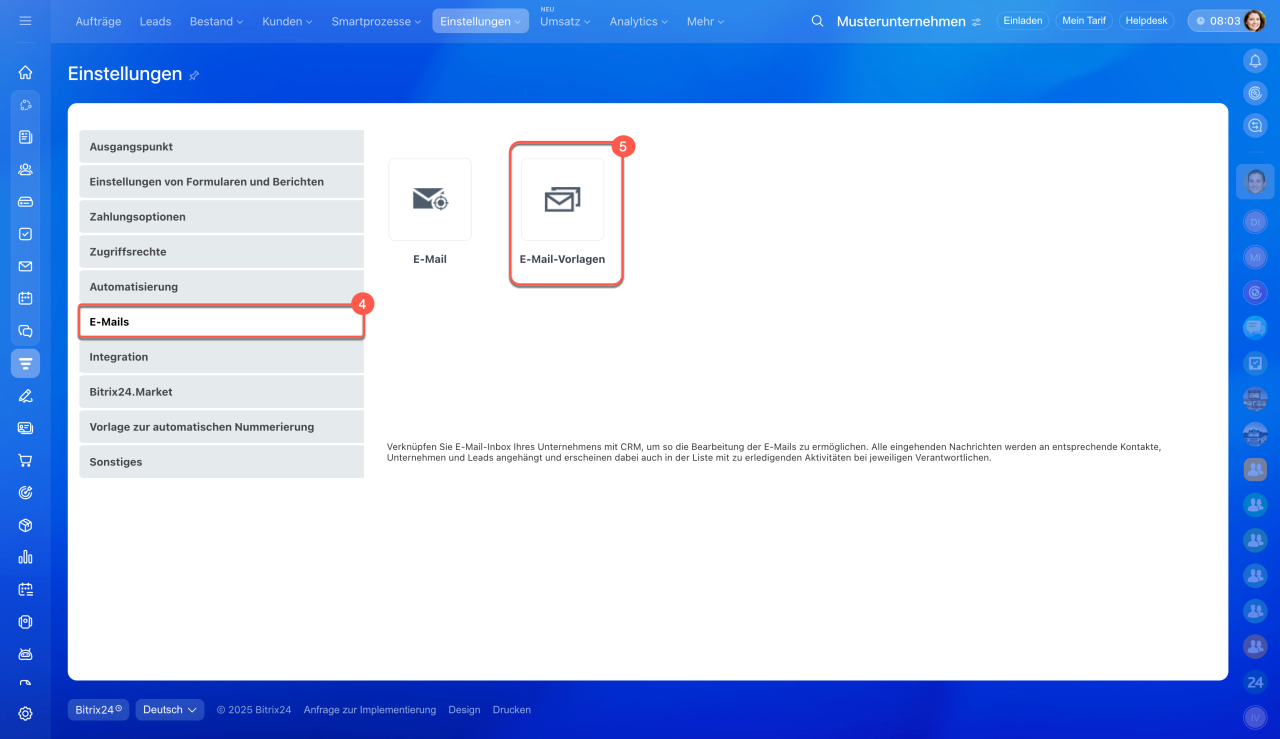Image resolution: width=1280 pixels, height=739 pixels.
Task: Expand the Bestand dropdown menu
Action: [216, 21]
